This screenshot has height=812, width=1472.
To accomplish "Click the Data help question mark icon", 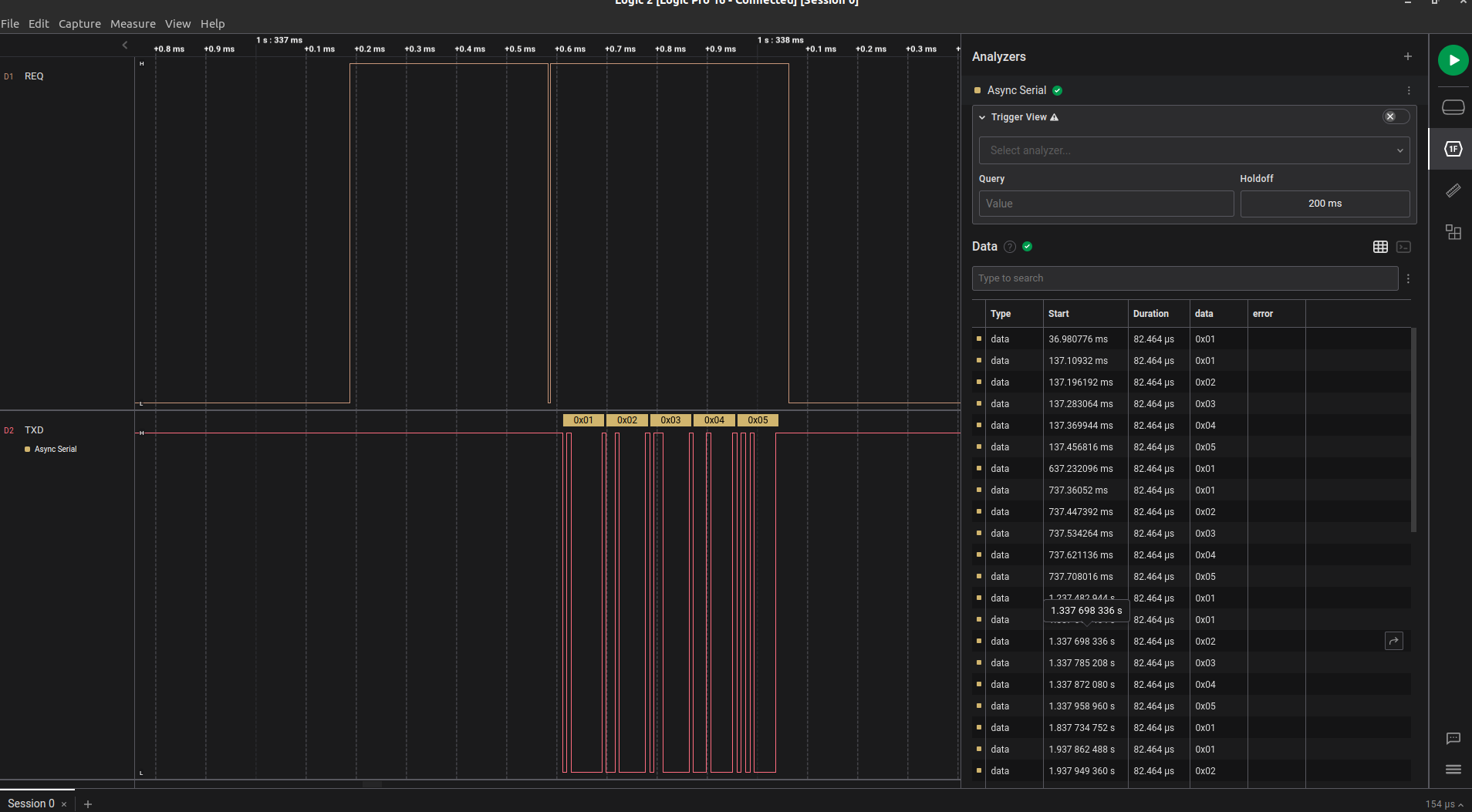I will [1009, 247].
